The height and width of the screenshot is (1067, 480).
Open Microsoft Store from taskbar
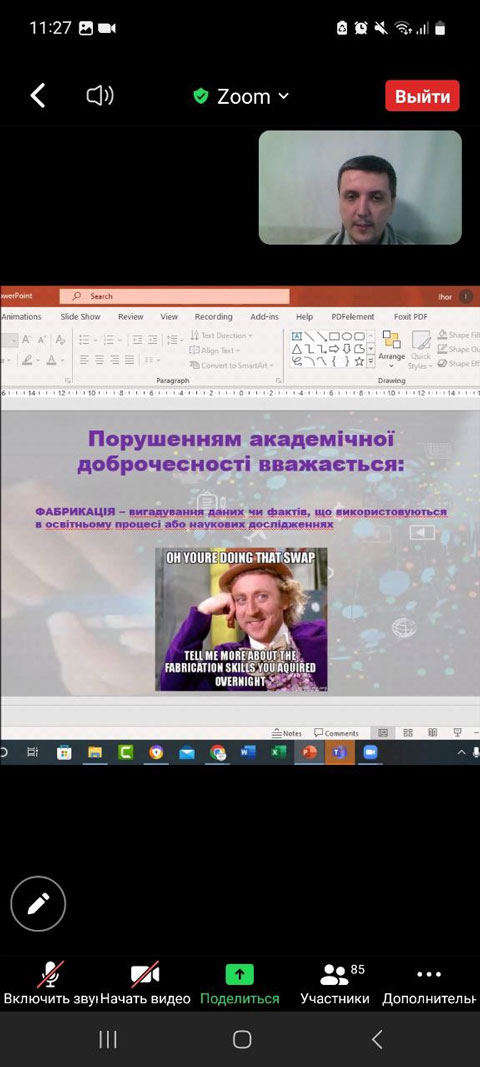coord(64,752)
